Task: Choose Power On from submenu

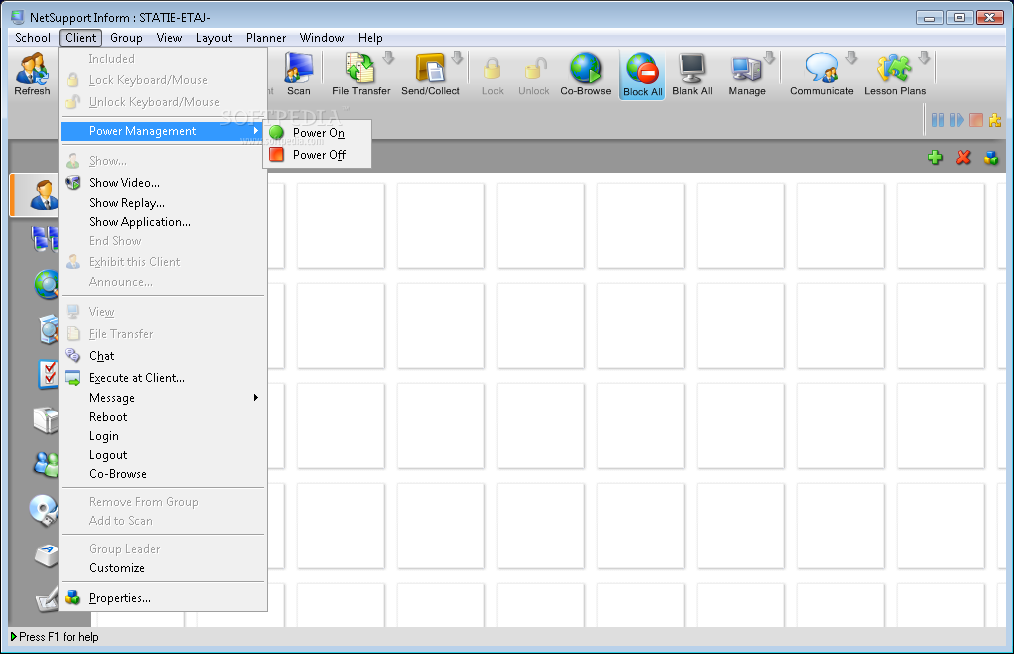Action: (x=317, y=133)
